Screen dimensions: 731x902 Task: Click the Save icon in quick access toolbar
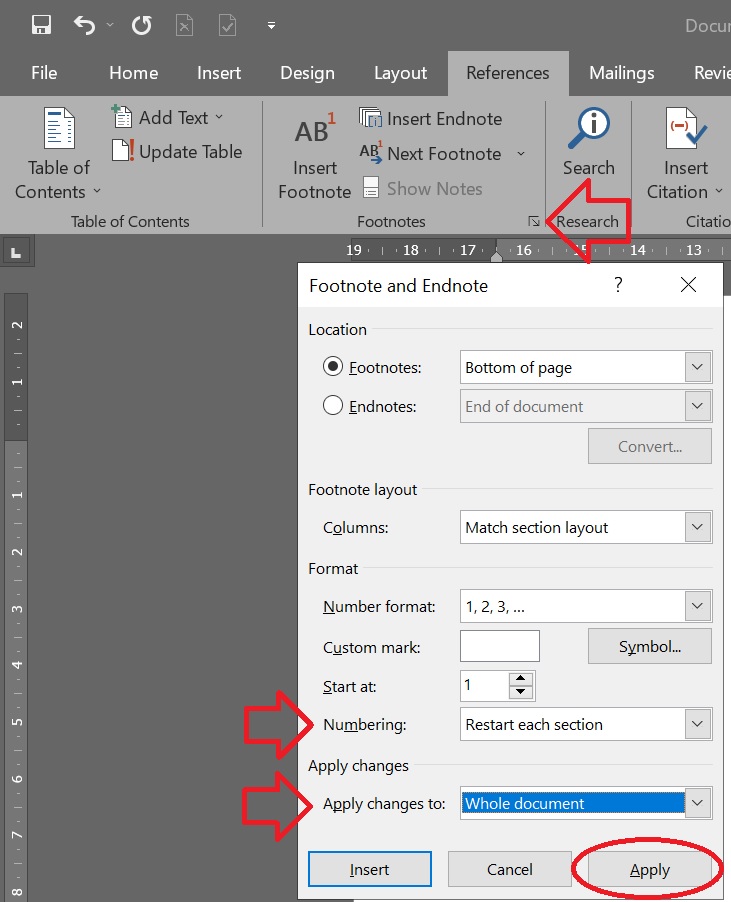(41, 25)
